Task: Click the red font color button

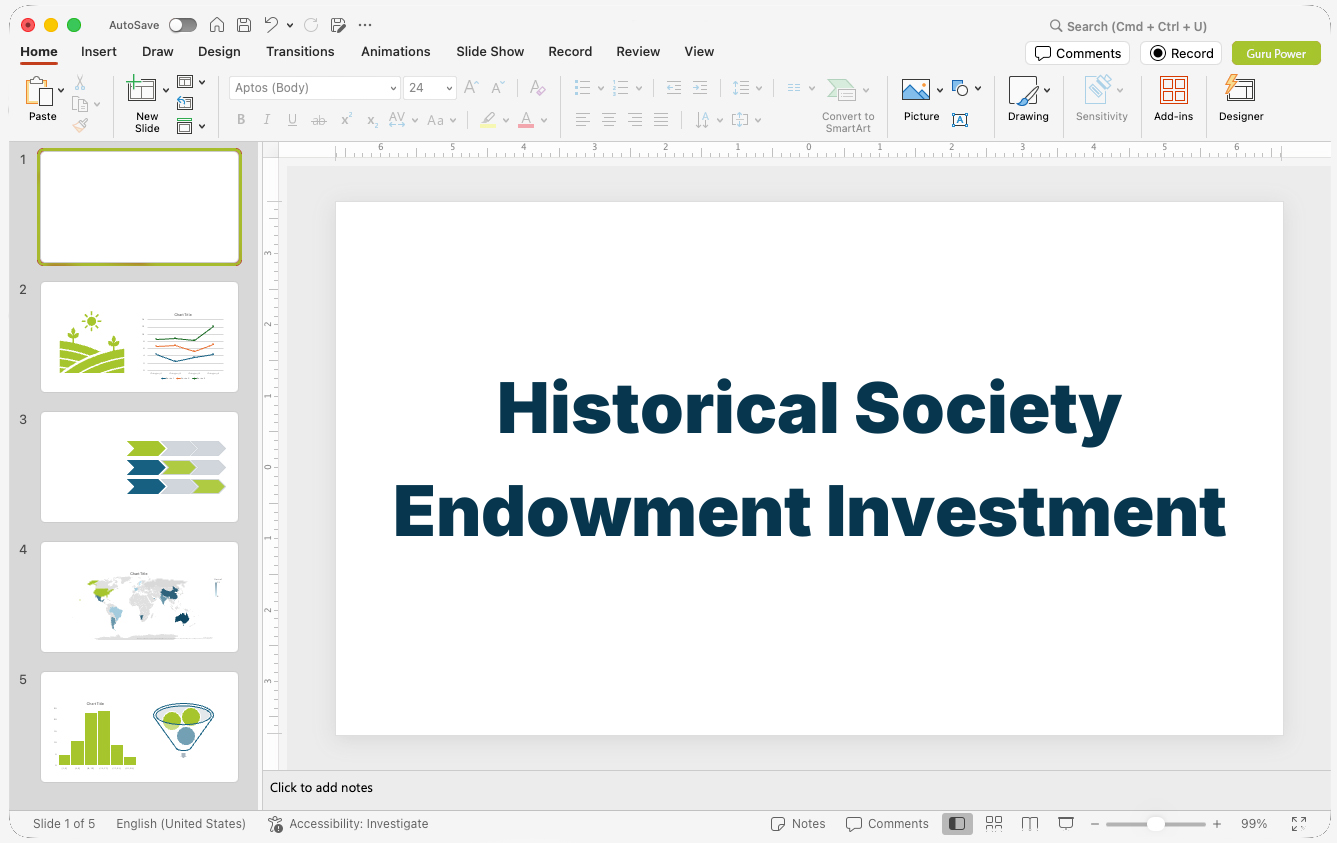Action: click(526, 120)
